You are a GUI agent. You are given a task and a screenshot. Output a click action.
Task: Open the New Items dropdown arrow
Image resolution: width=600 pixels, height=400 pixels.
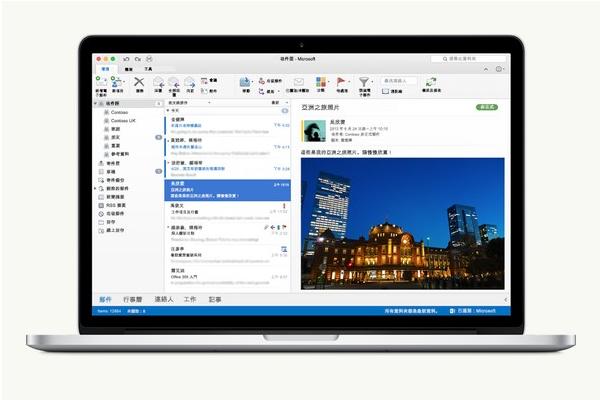click(x=124, y=81)
